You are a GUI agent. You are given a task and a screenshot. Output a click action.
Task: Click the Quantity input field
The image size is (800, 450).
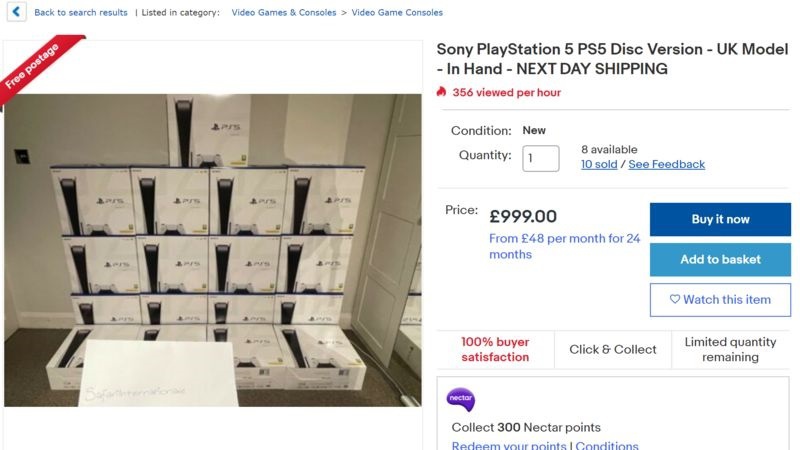click(541, 158)
